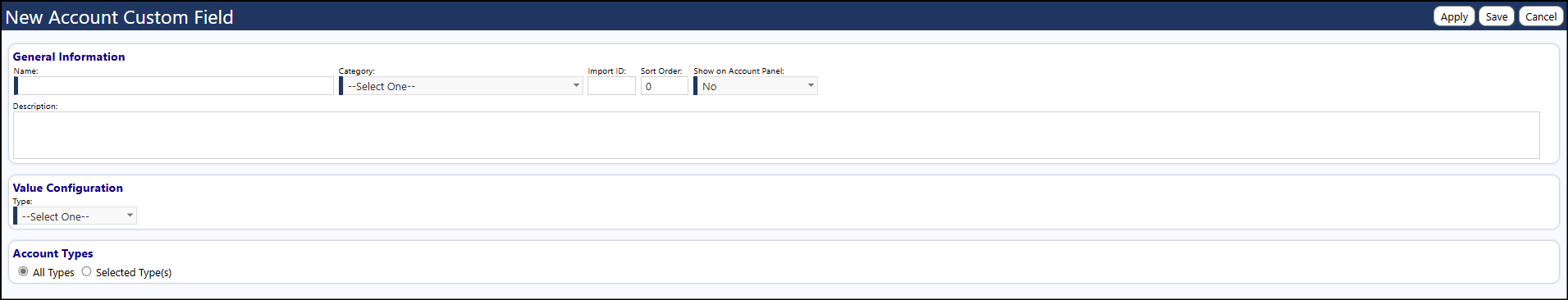This screenshot has height=300, width=1568.
Task: Open the Category dropdown
Action: point(461,86)
